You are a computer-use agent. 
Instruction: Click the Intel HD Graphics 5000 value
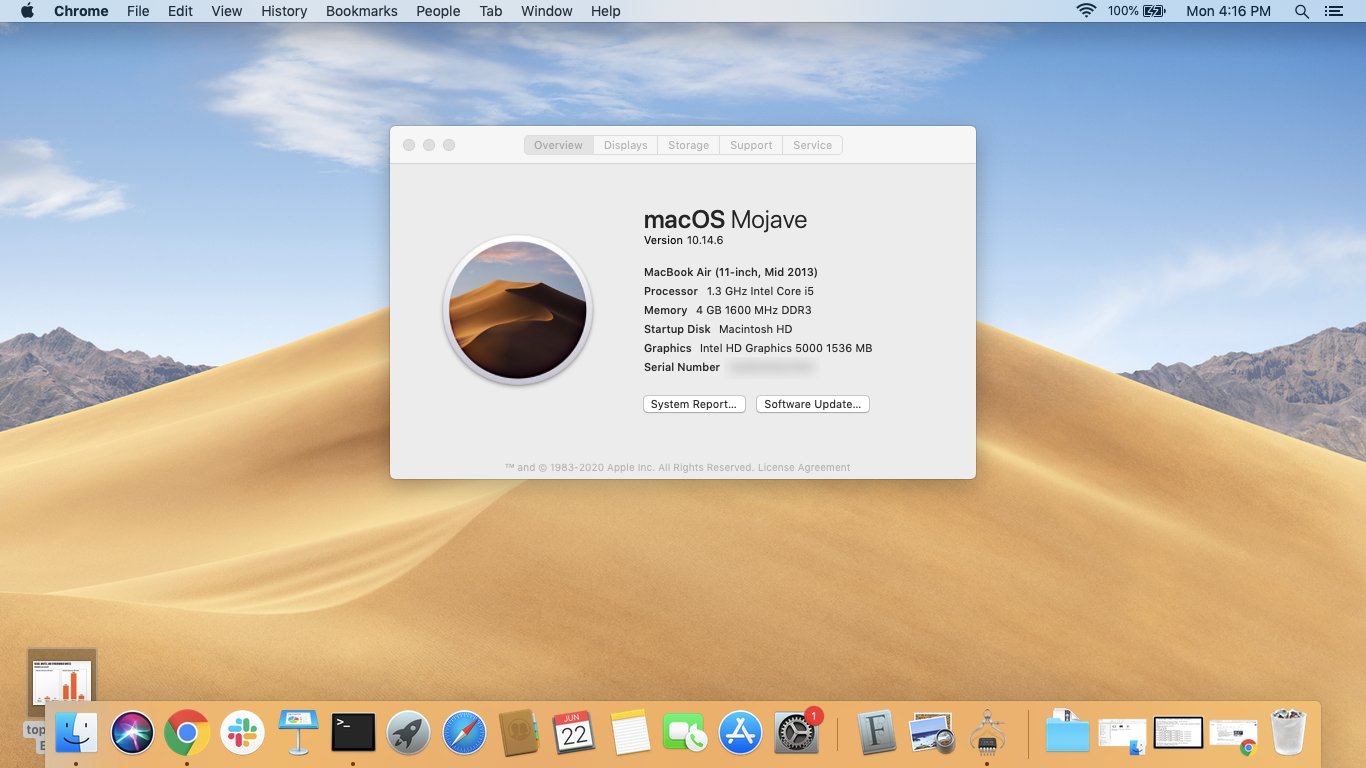pyautogui.click(x=786, y=348)
